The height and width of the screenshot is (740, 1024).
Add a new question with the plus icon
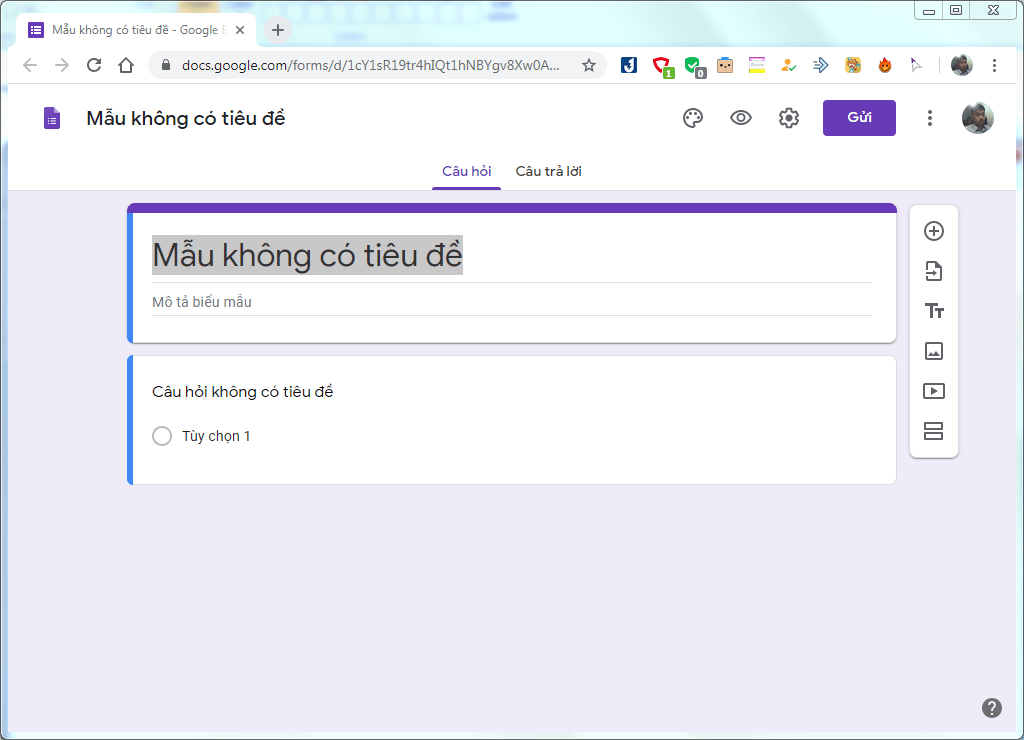pos(933,231)
